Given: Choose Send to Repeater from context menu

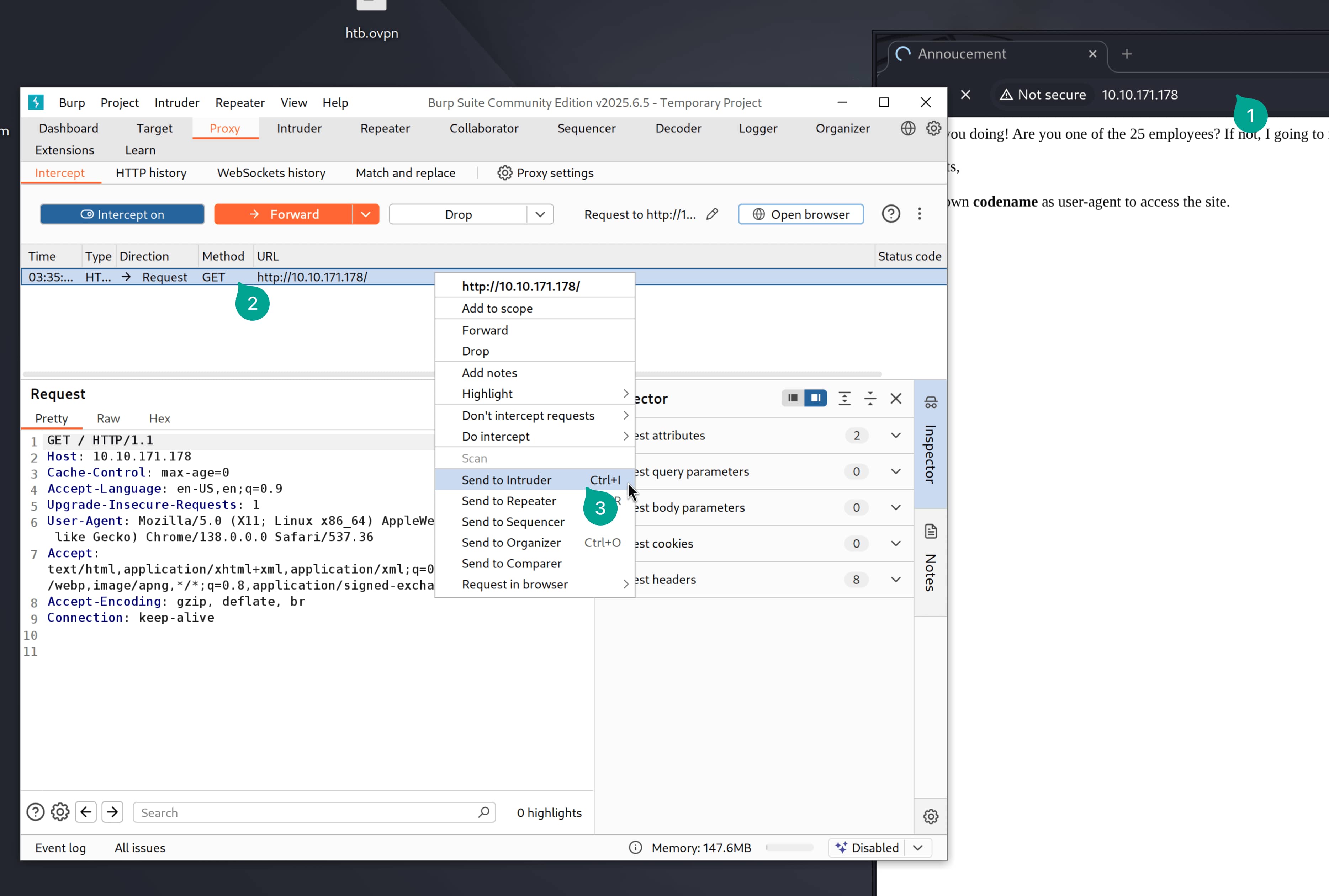Looking at the screenshot, I should click(x=509, y=501).
